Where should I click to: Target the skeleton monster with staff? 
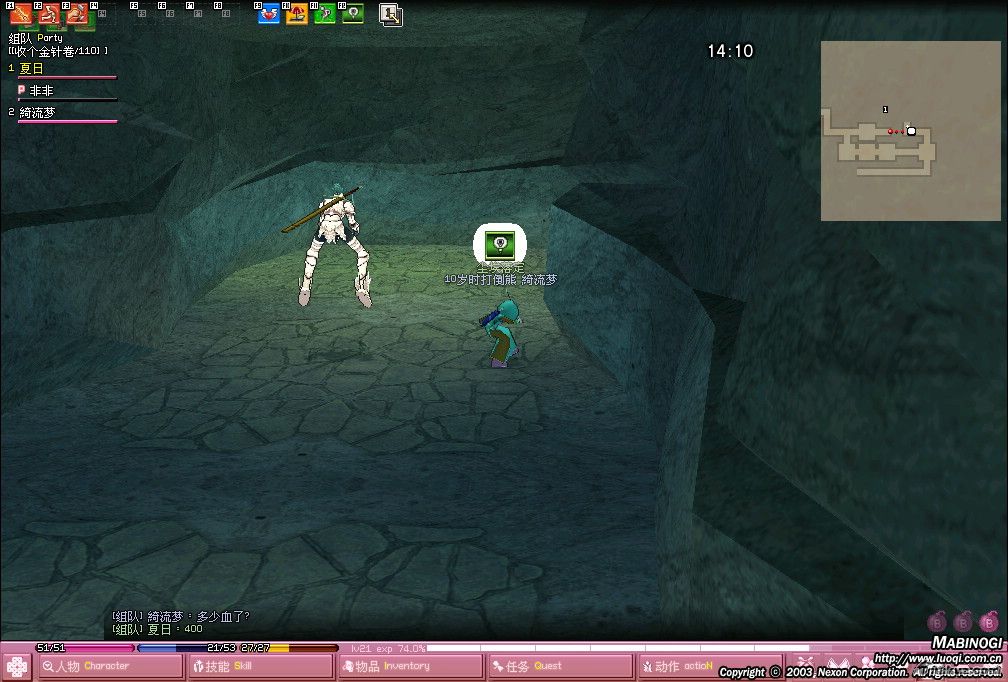pyautogui.click(x=334, y=247)
